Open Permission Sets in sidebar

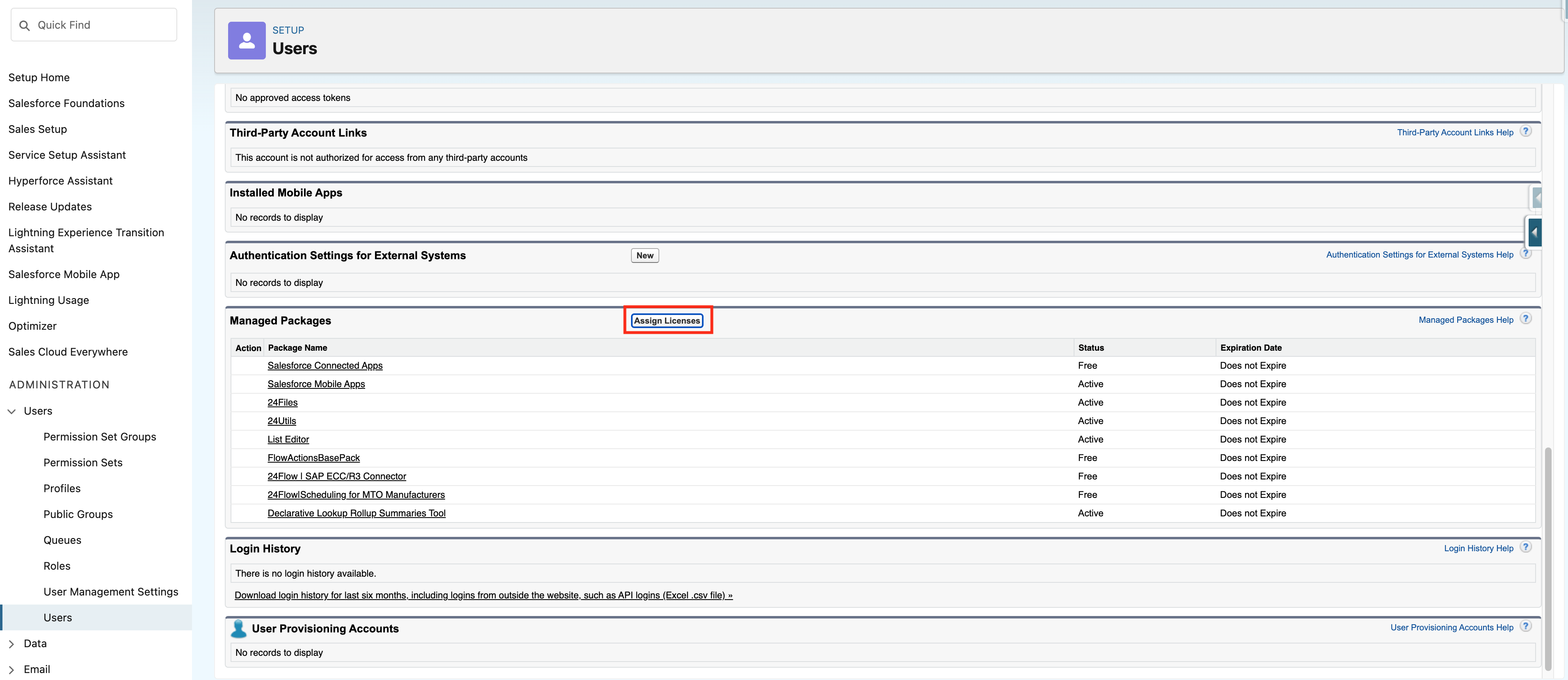pos(83,463)
